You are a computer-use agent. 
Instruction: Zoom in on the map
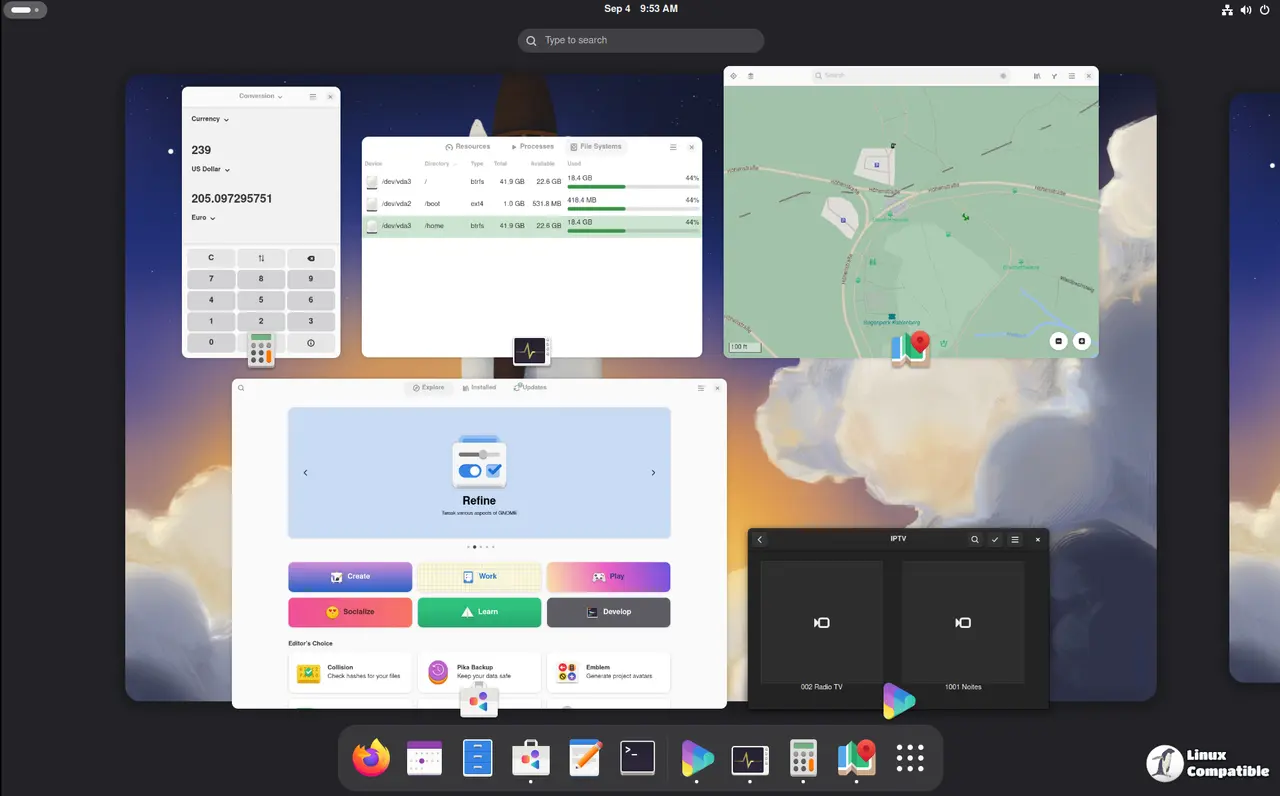click(x=1081, y=341)
